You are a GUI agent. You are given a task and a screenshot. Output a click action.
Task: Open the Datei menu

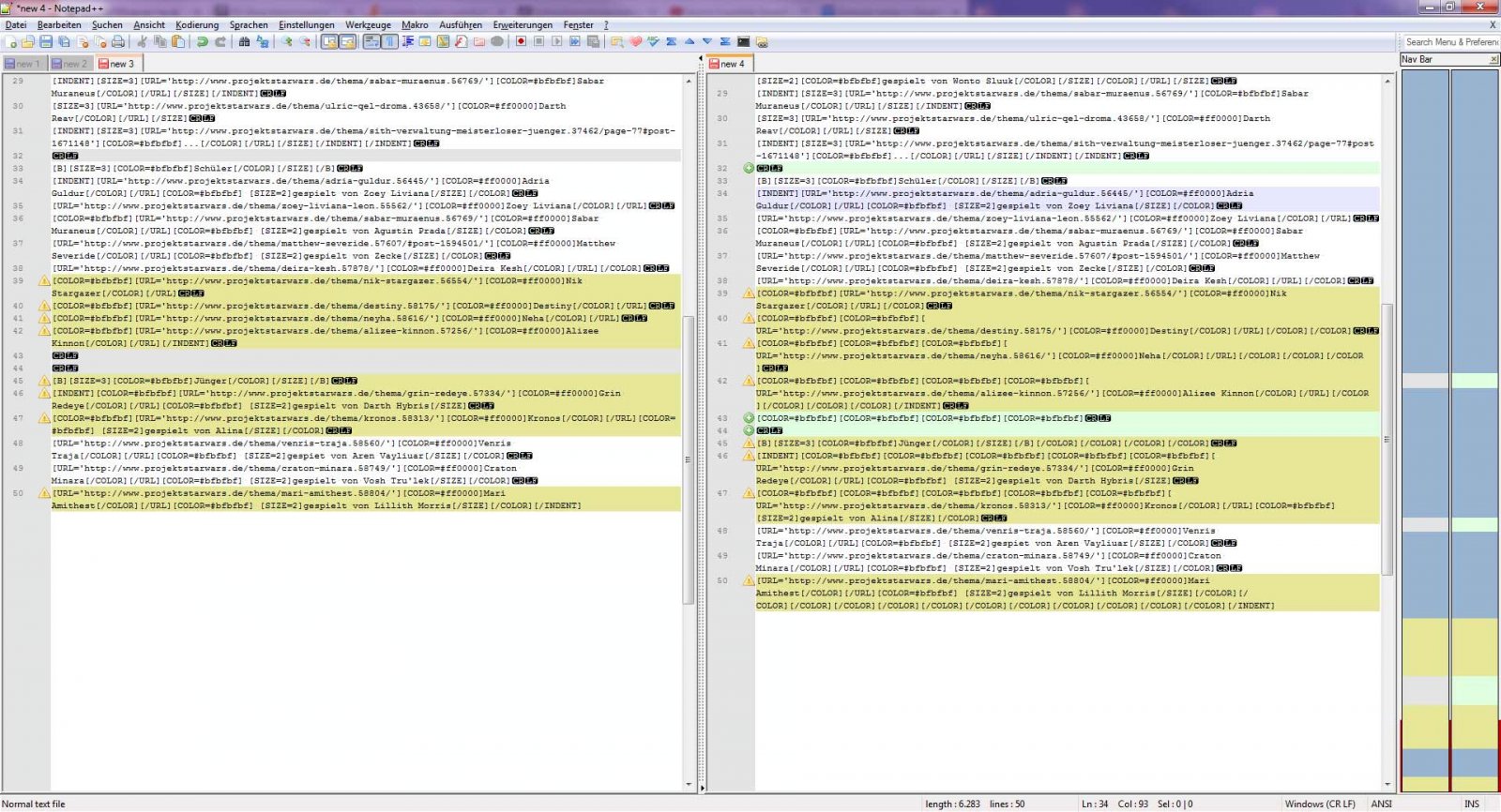[x=16, y=24]
